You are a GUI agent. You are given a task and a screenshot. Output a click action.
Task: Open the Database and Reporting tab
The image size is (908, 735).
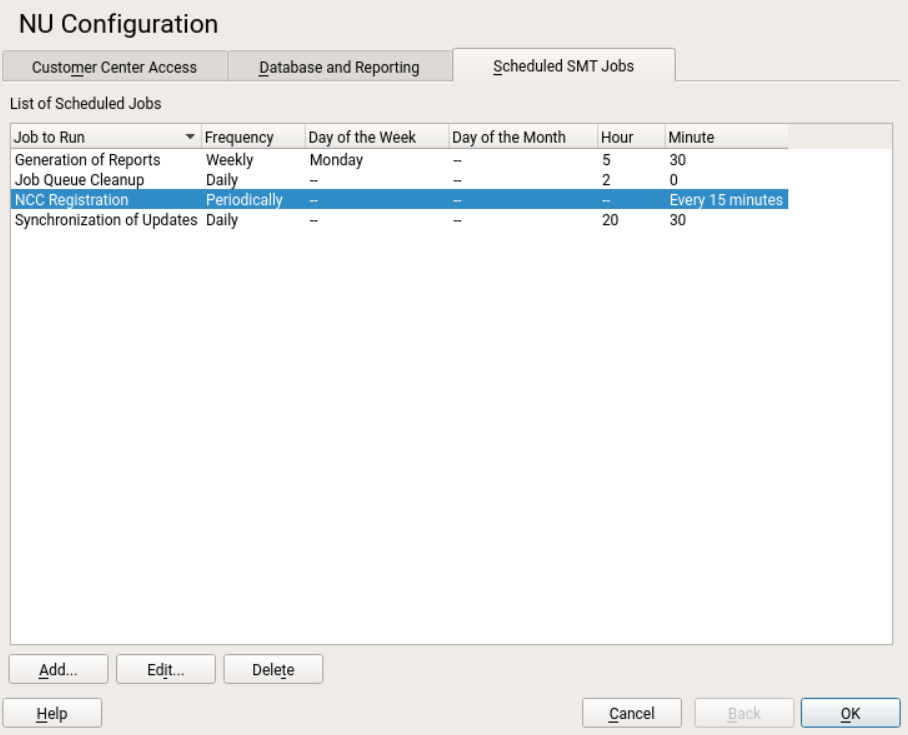(x=339, y=68)
